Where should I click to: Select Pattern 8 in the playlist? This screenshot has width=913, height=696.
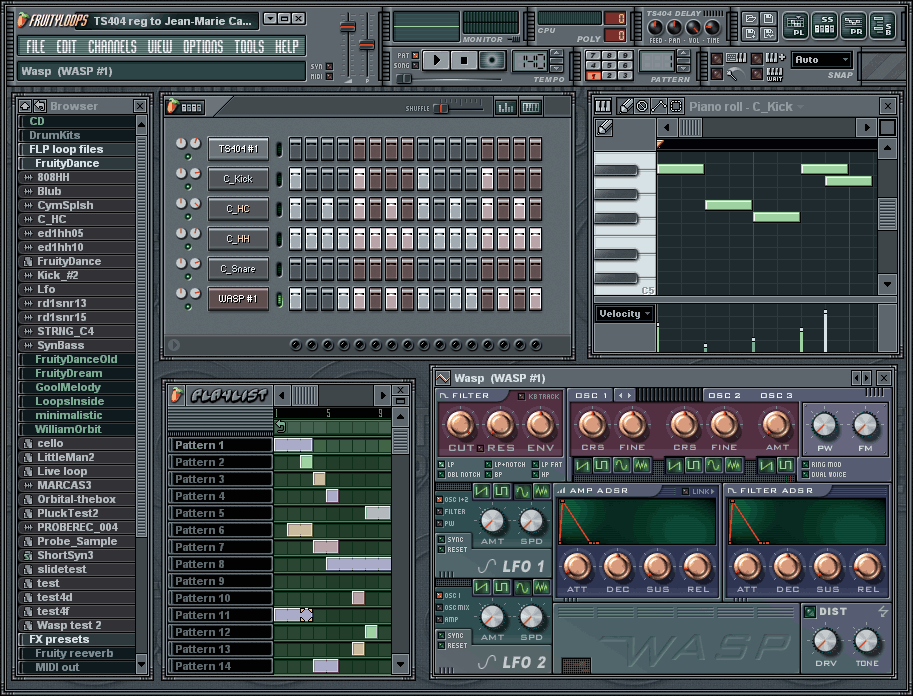pos(220,564)
